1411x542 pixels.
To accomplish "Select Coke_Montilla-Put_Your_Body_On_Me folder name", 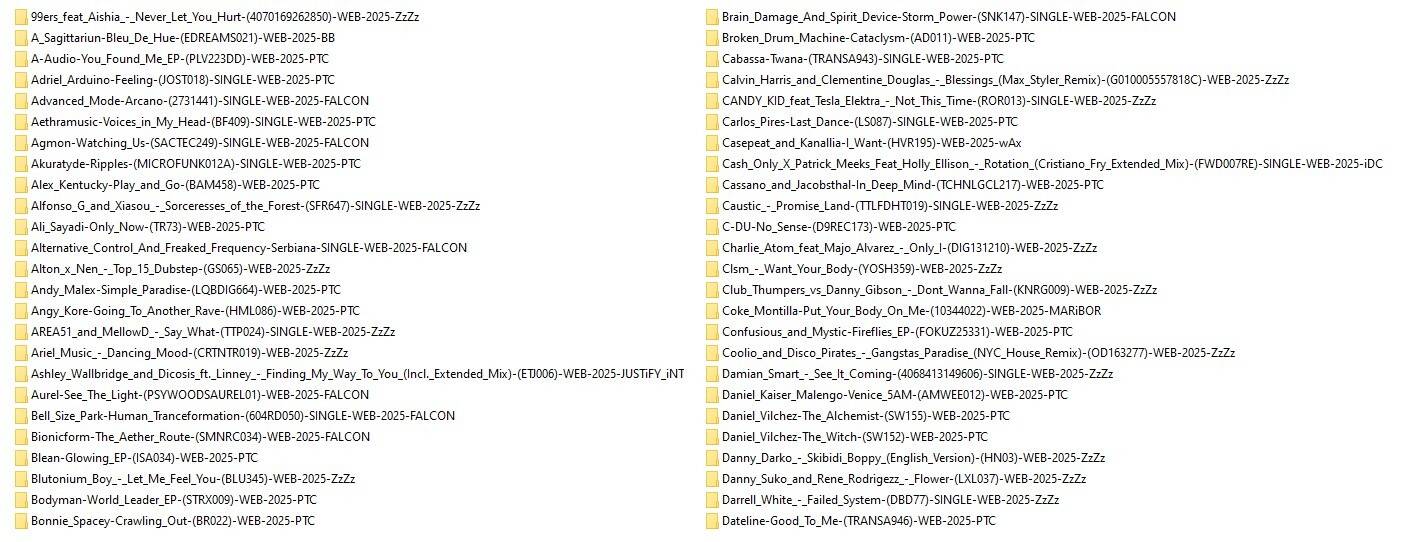I will click(911, 311).
